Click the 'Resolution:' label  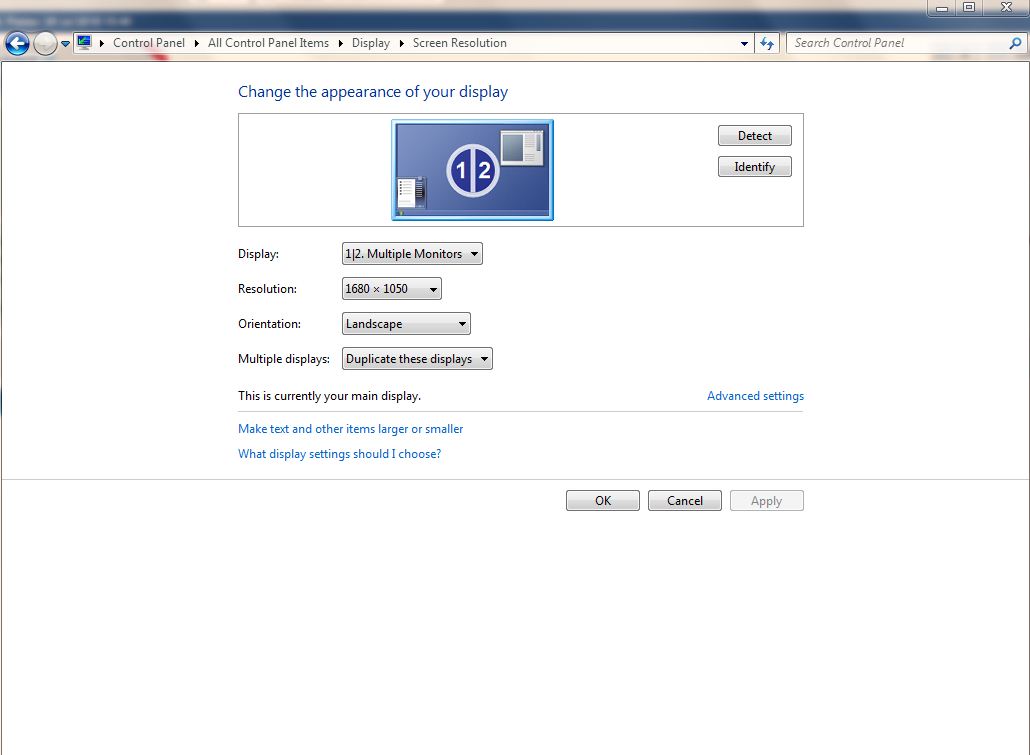[x=267, y=288]
